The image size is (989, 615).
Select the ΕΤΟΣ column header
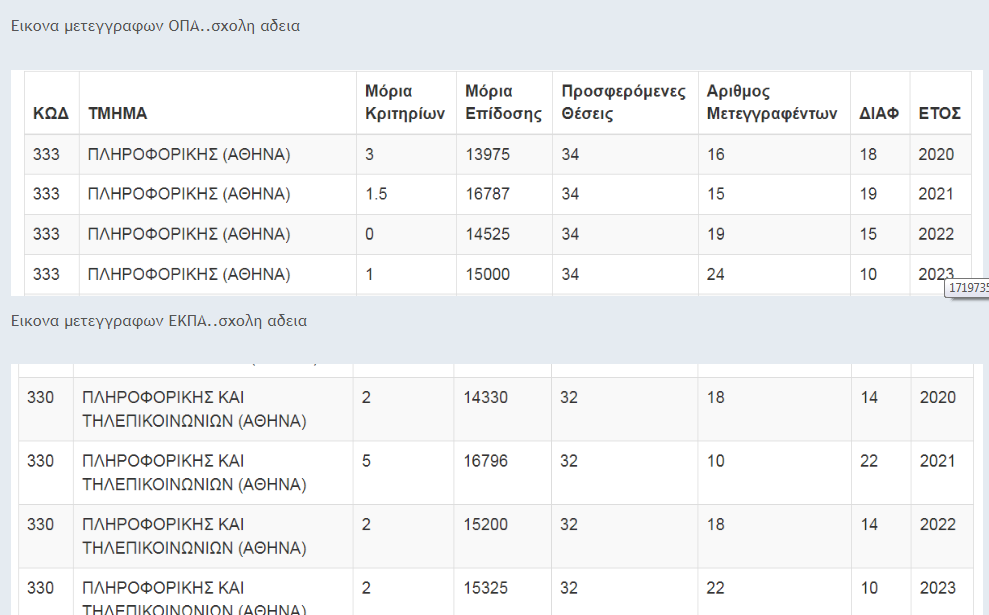click(x=939, y=113)
